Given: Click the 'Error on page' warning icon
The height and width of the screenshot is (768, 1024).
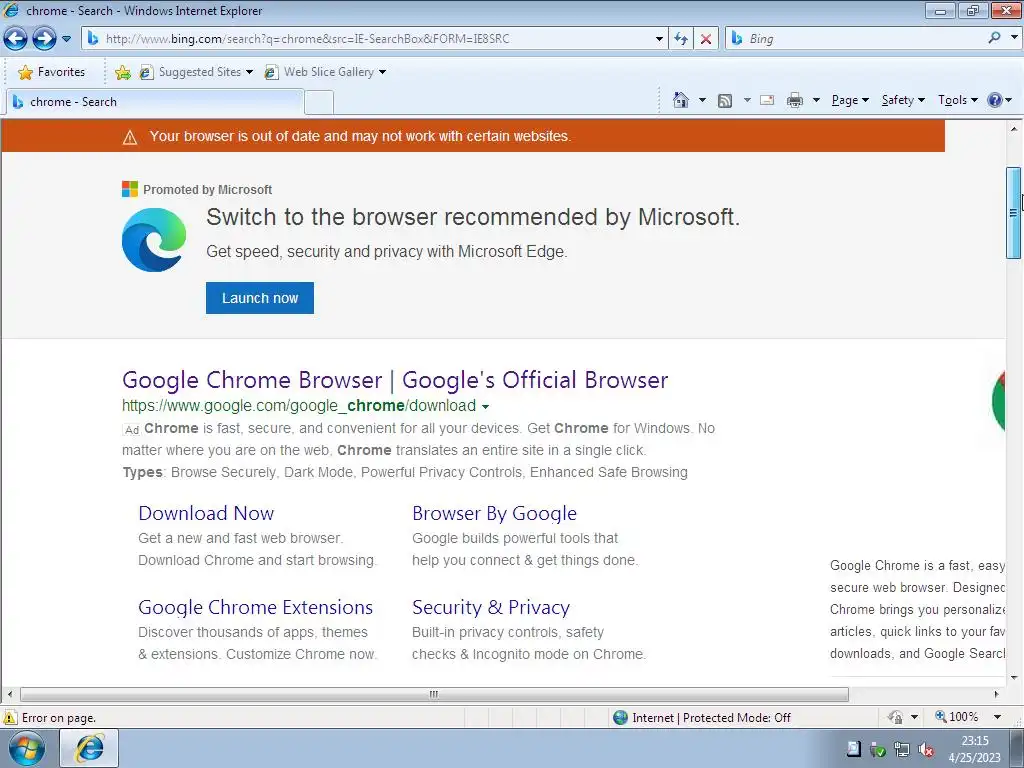Looking at the screenshot, I should pyautogui.click(x=10, y=718).
